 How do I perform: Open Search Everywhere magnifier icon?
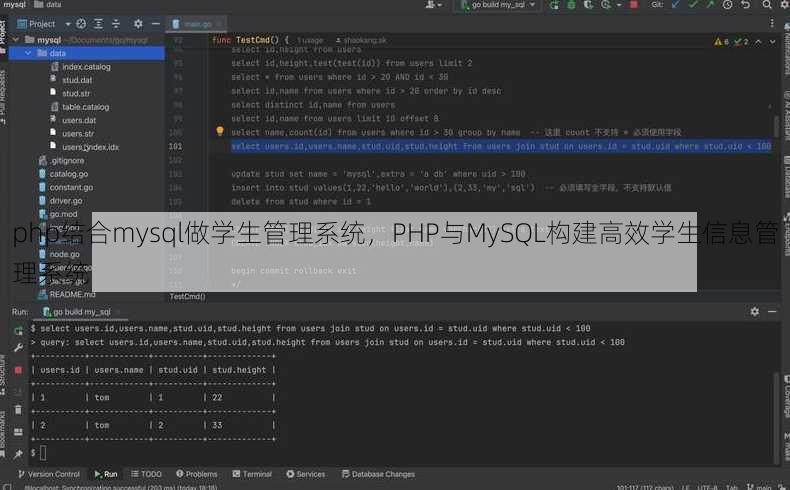click(767, 5)
